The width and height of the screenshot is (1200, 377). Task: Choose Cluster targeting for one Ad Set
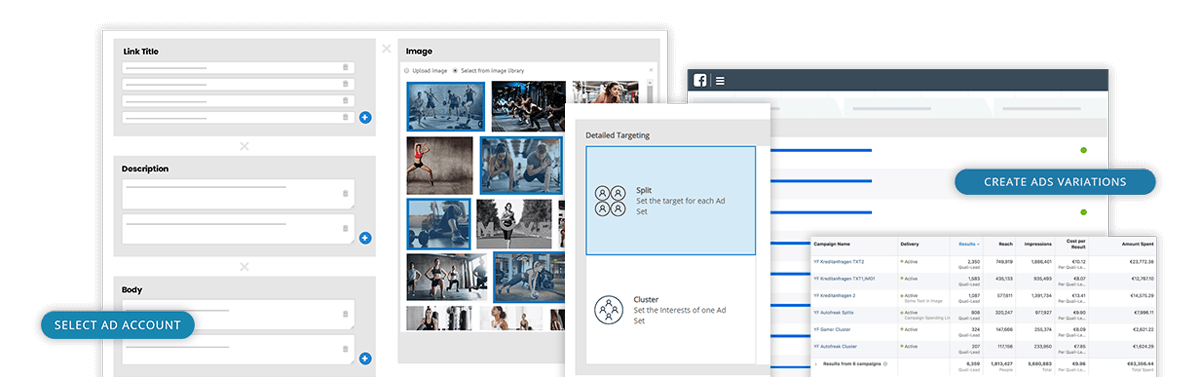671,310
